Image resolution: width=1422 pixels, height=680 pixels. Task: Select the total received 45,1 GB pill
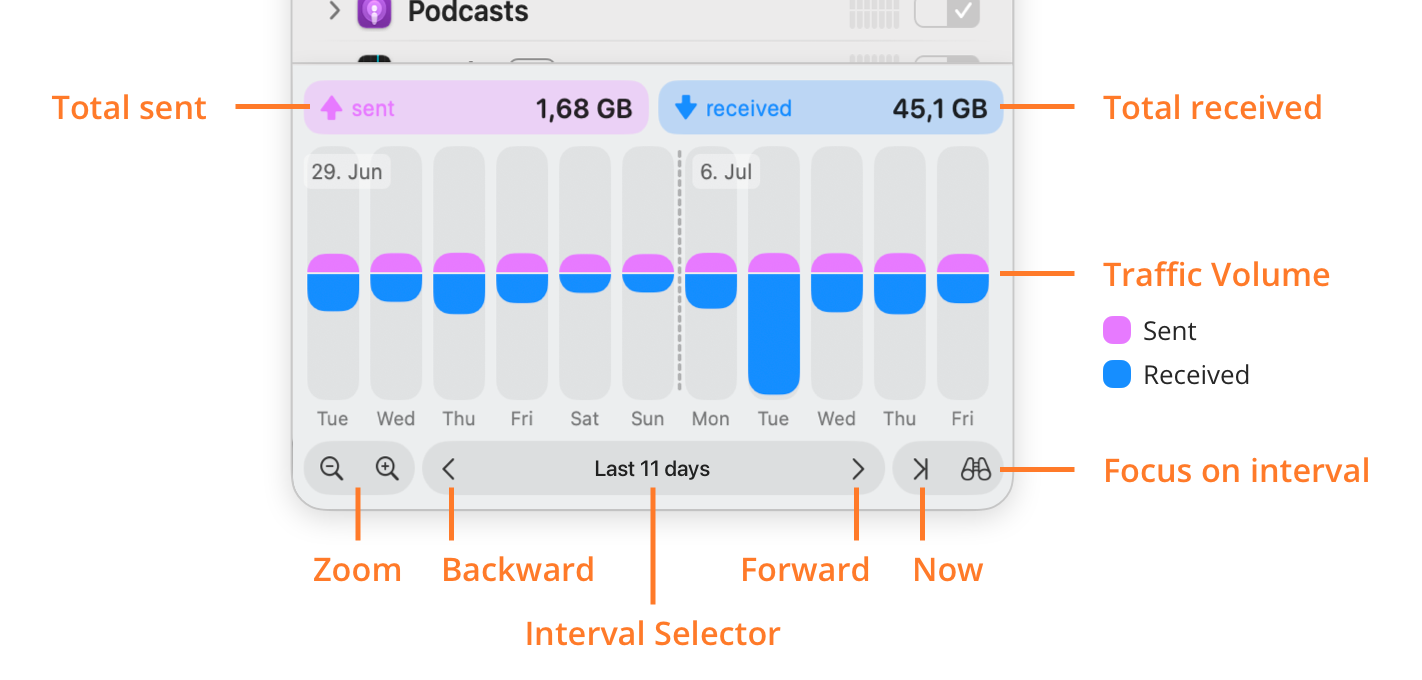[x=830, y=108]
